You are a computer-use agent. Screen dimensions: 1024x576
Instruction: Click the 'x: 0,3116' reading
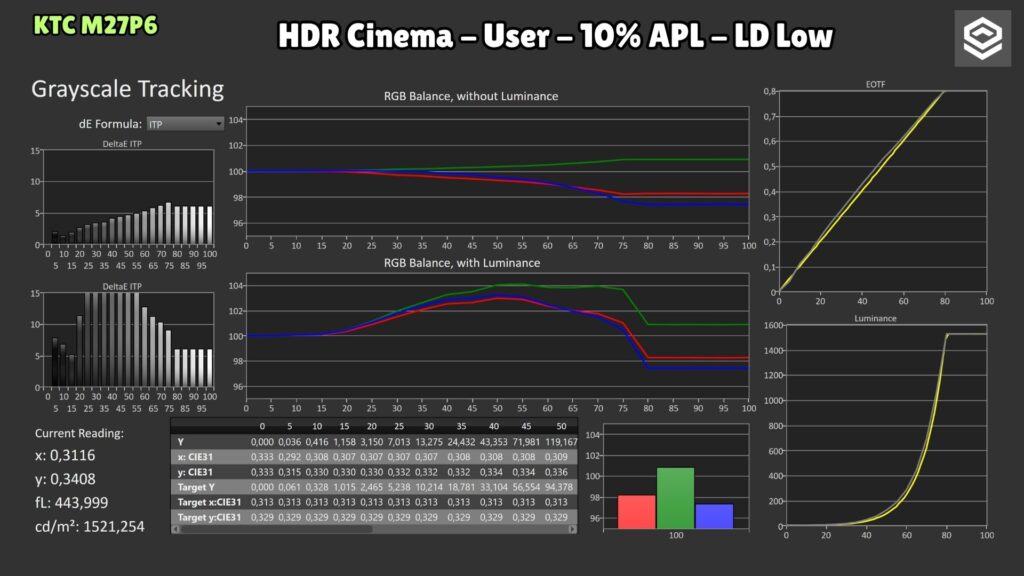pos(65,455)
